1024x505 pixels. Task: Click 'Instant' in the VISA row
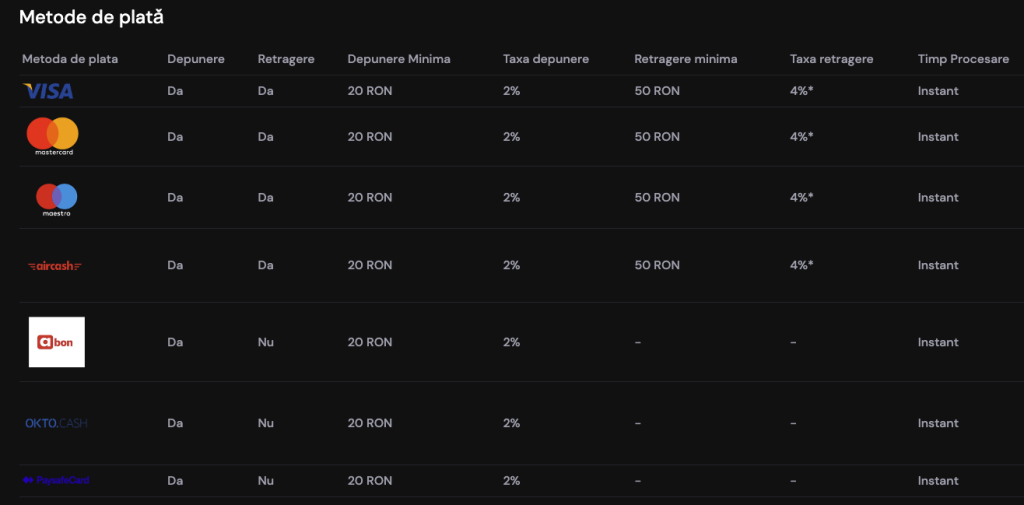coord(938,91)
